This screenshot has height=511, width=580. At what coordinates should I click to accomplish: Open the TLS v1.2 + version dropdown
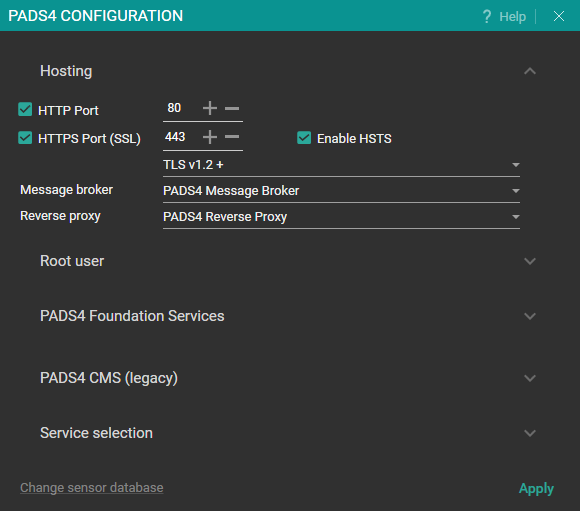coord(341,165)
